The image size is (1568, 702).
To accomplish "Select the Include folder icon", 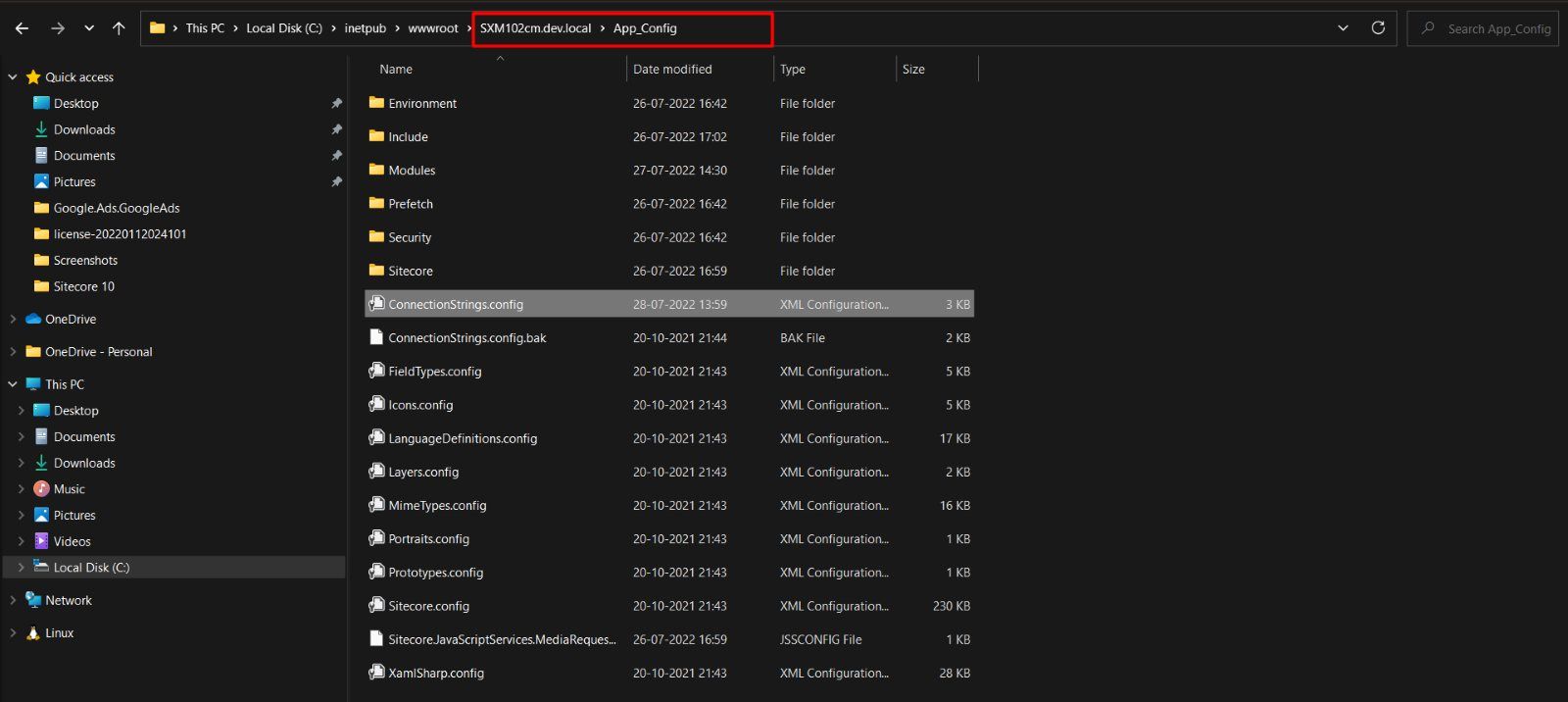I will [x=376, y=136].
